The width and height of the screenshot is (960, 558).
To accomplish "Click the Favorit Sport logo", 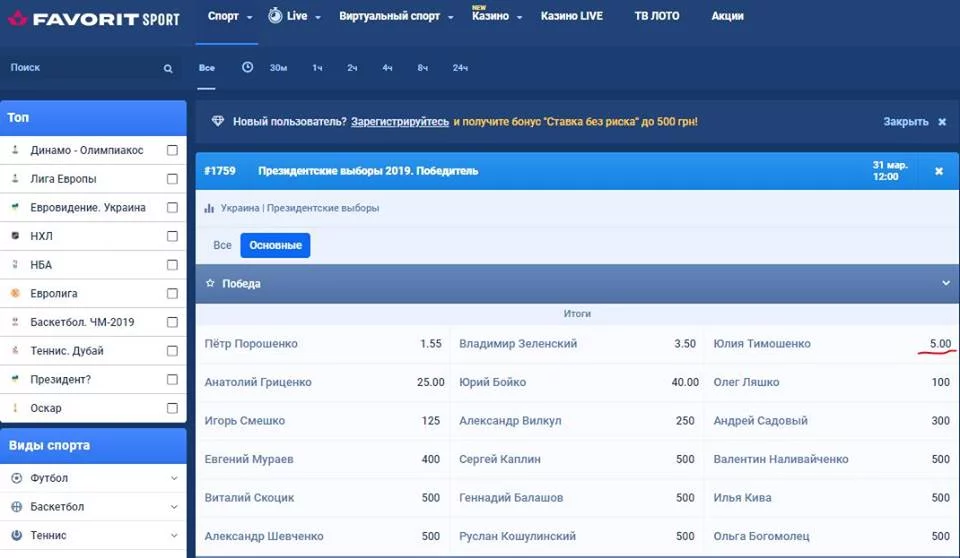I will (x=93, y=18).
